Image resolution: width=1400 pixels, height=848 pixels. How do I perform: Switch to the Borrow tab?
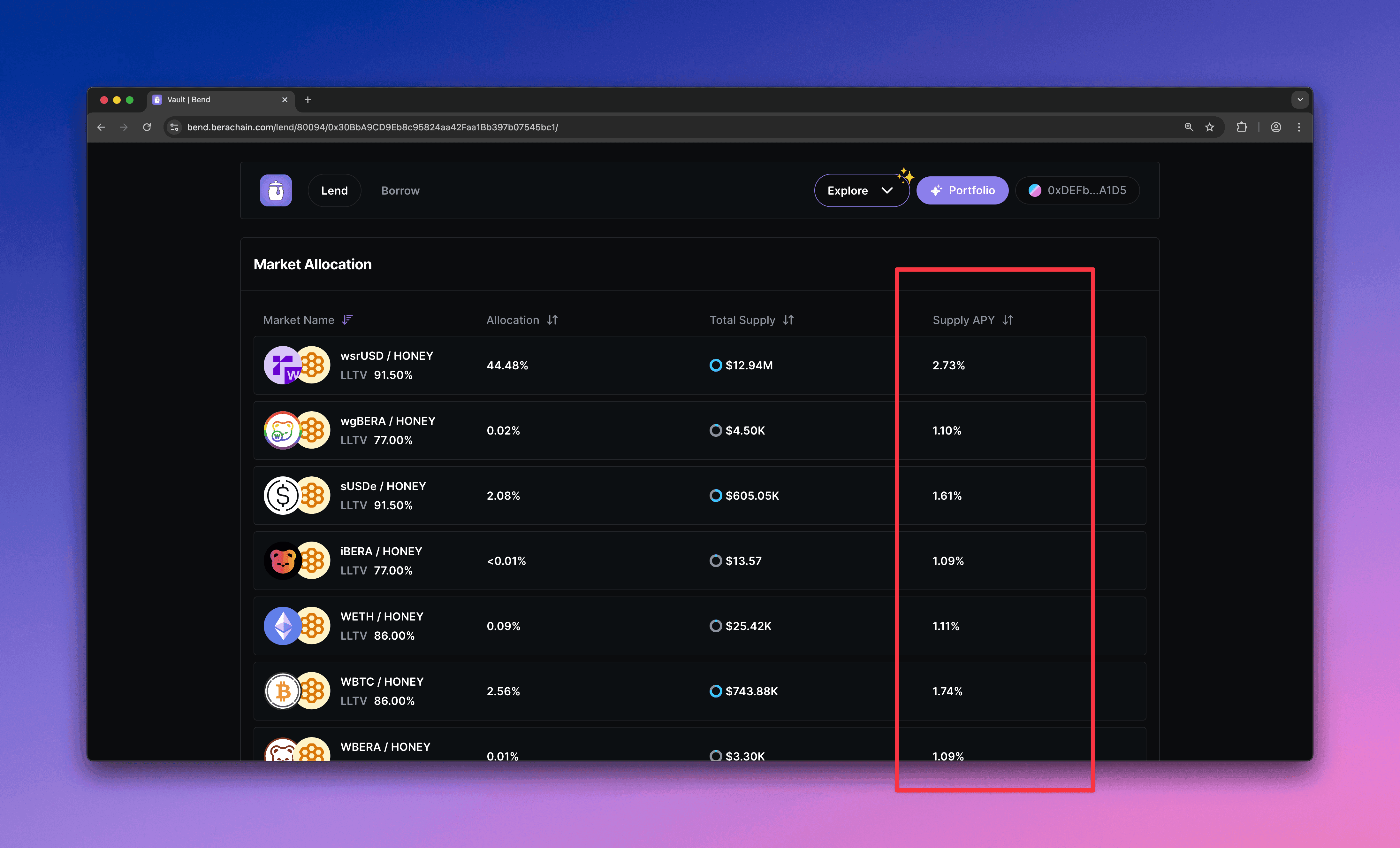[400, 190]
